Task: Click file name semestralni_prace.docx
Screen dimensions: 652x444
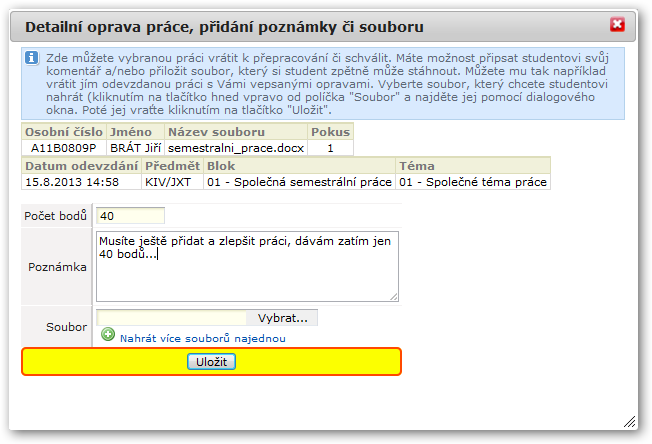Action: click(x=236, y=148)
